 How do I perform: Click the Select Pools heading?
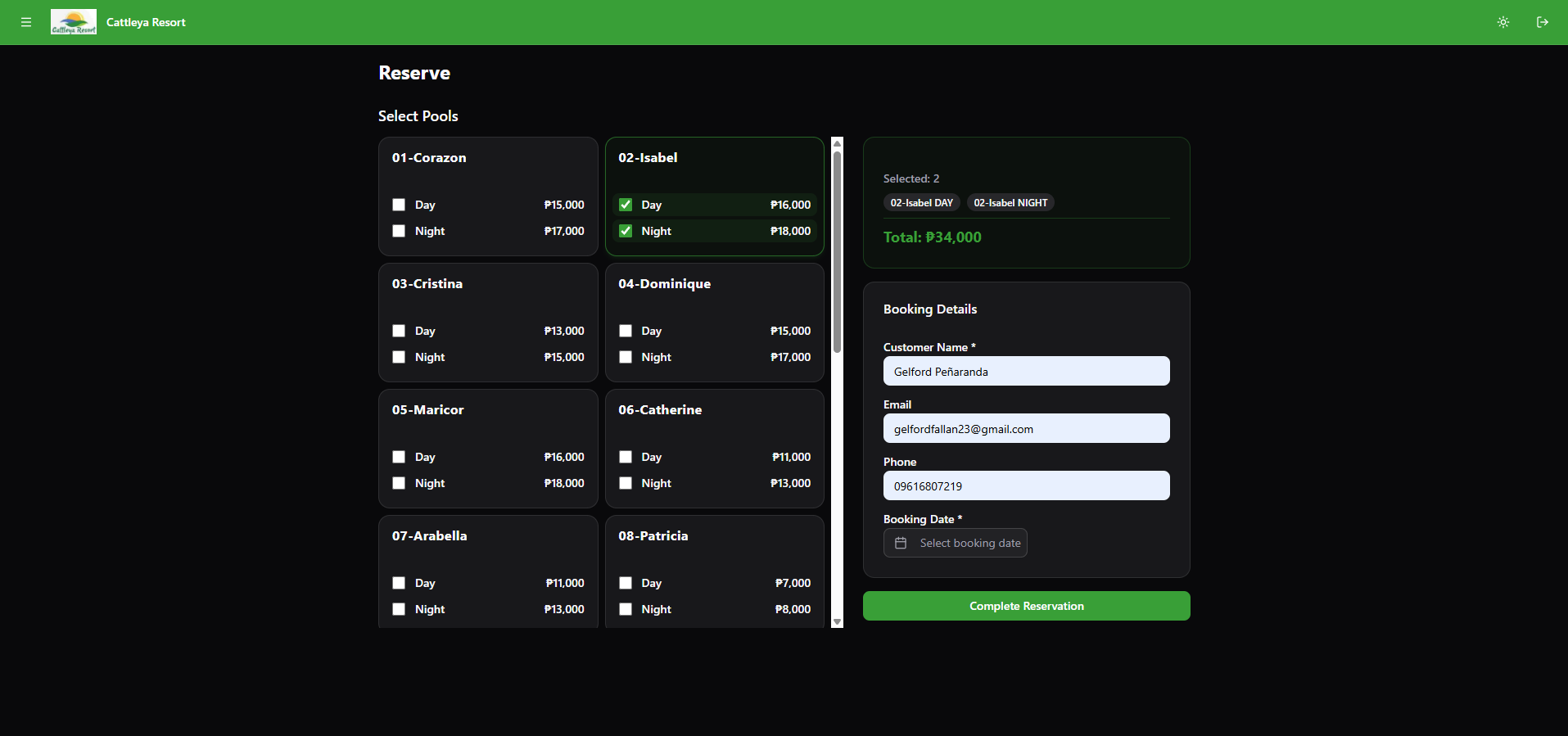418,116
